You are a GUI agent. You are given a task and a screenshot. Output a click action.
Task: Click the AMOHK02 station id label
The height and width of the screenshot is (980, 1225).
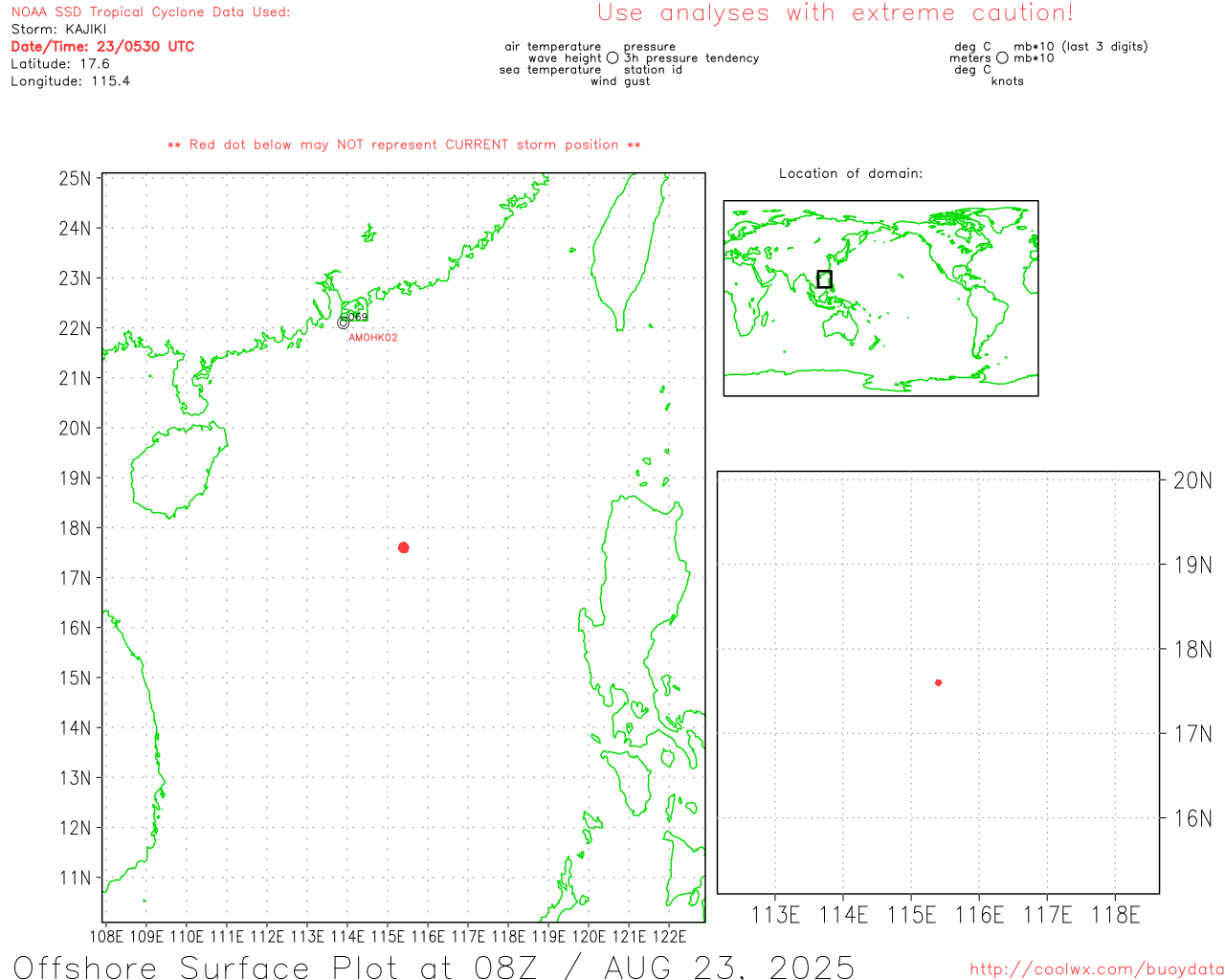pyautogui.click(x=373, y=338)
